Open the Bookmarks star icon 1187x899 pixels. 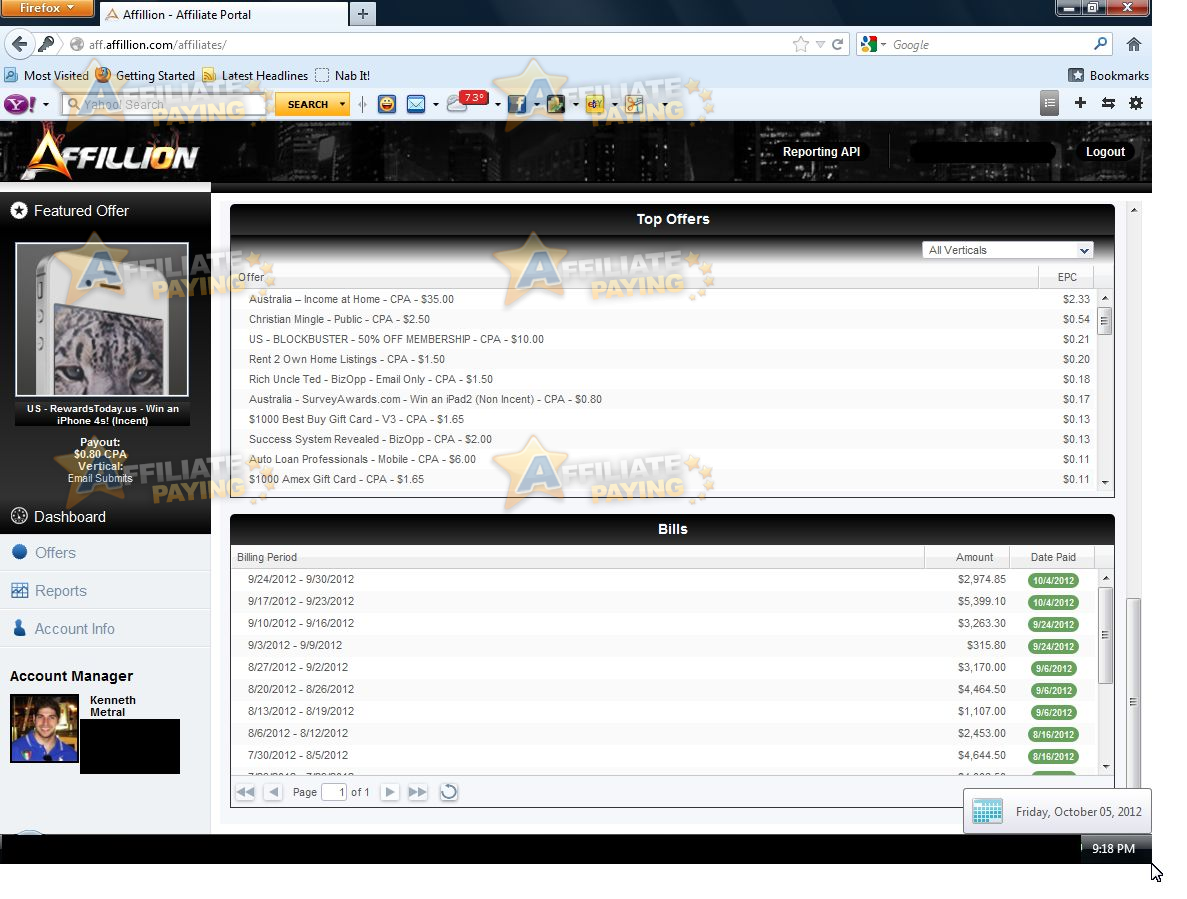tap(1076, 75)
